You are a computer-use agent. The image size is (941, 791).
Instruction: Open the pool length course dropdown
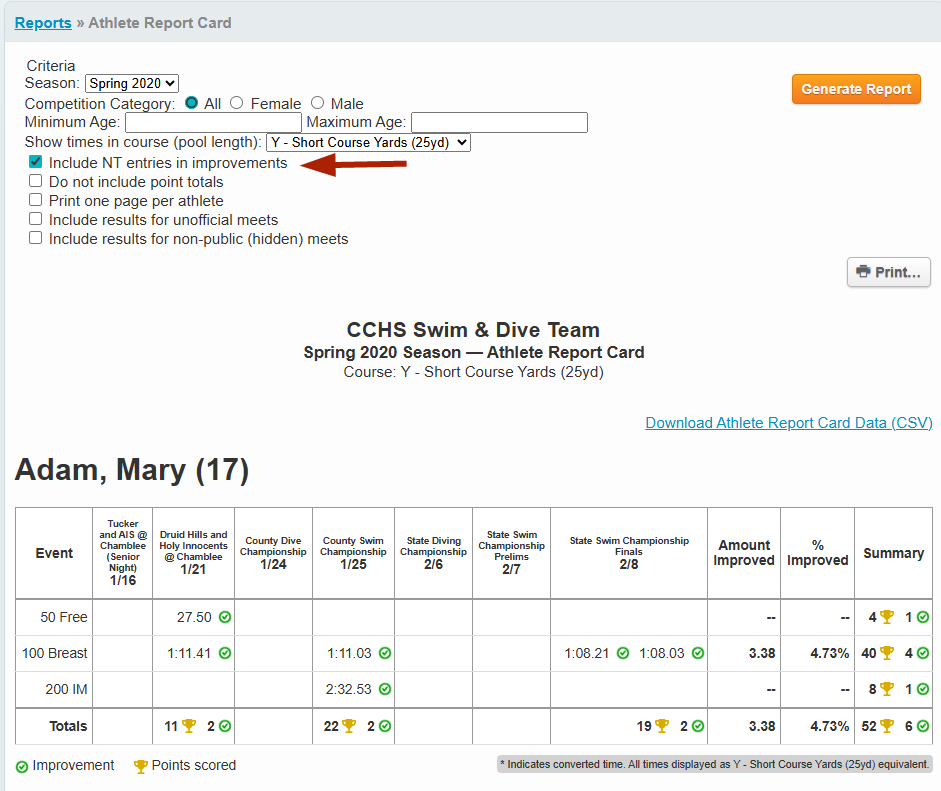(368, 142)
